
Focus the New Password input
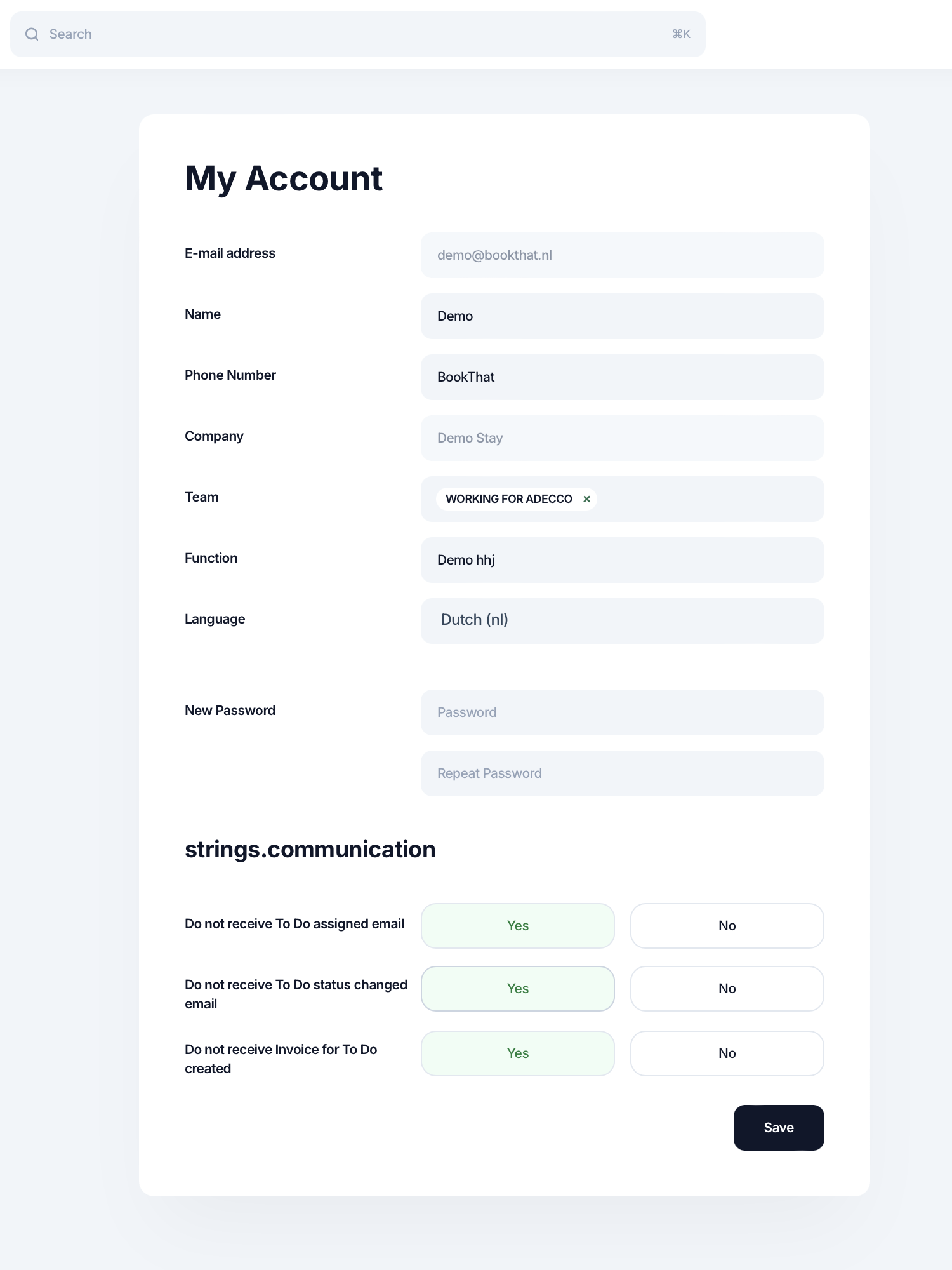coord(622,712)
